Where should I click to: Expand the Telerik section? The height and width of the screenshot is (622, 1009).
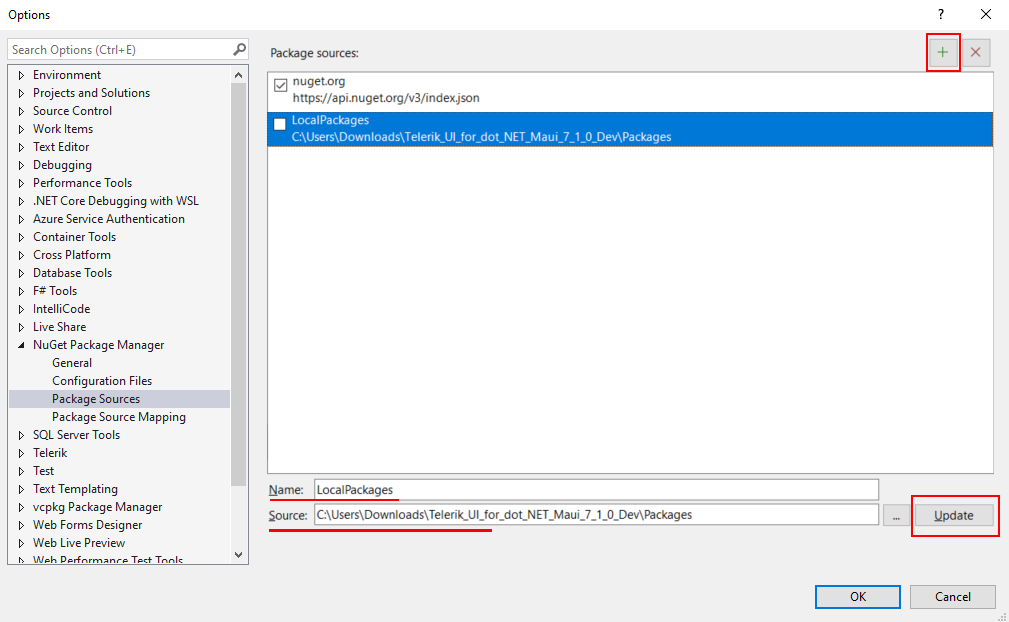19,452
